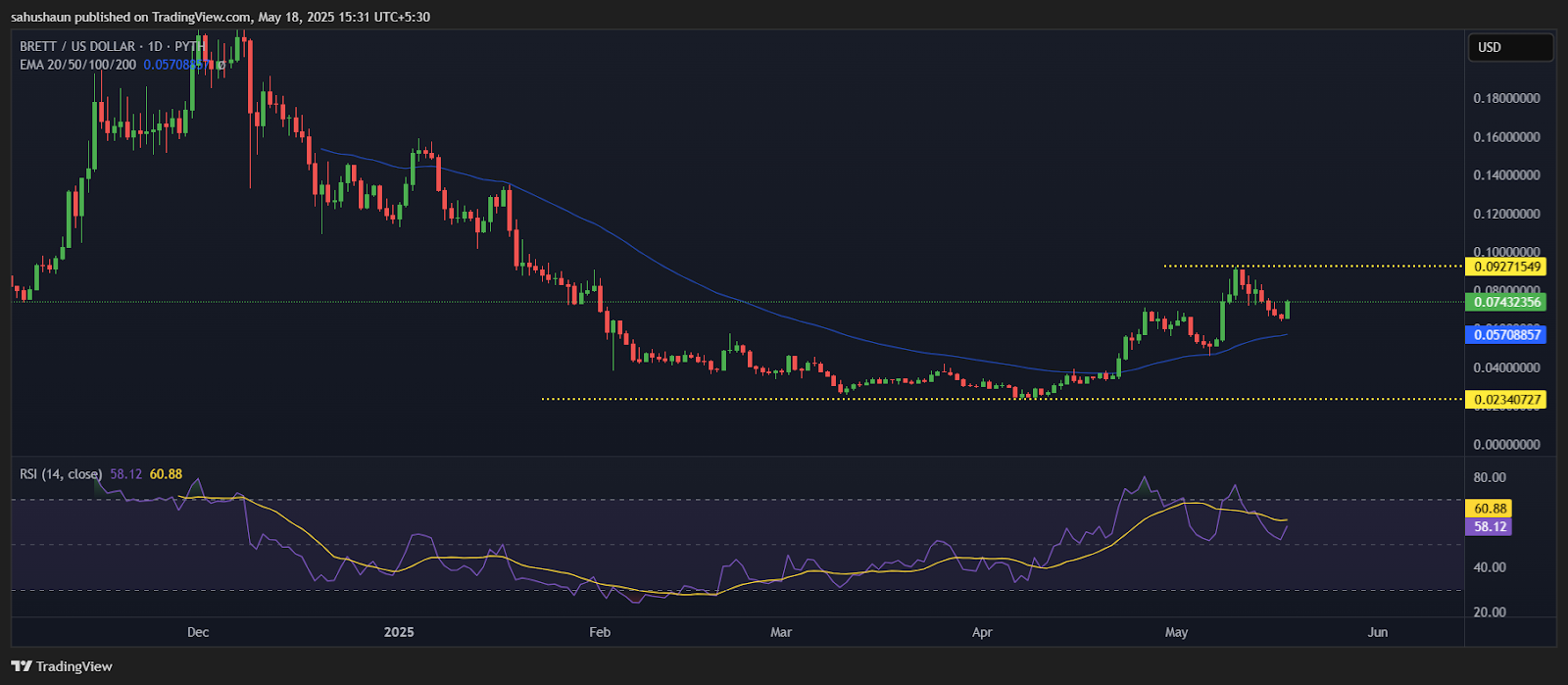Click the yellow 60.88 RSI value label
The height and width of the screenshot is (685, 1568).
[1490, 509]
